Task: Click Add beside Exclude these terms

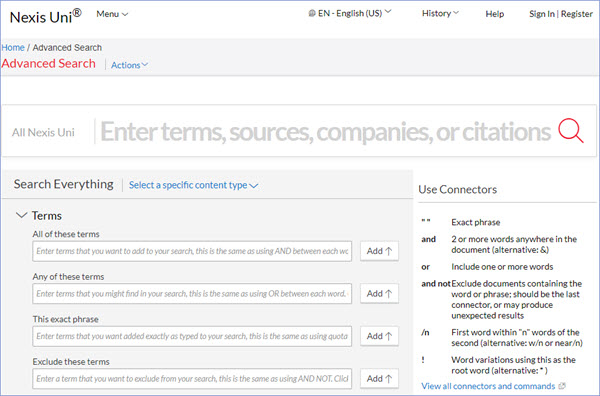Action: pos(379,378)
